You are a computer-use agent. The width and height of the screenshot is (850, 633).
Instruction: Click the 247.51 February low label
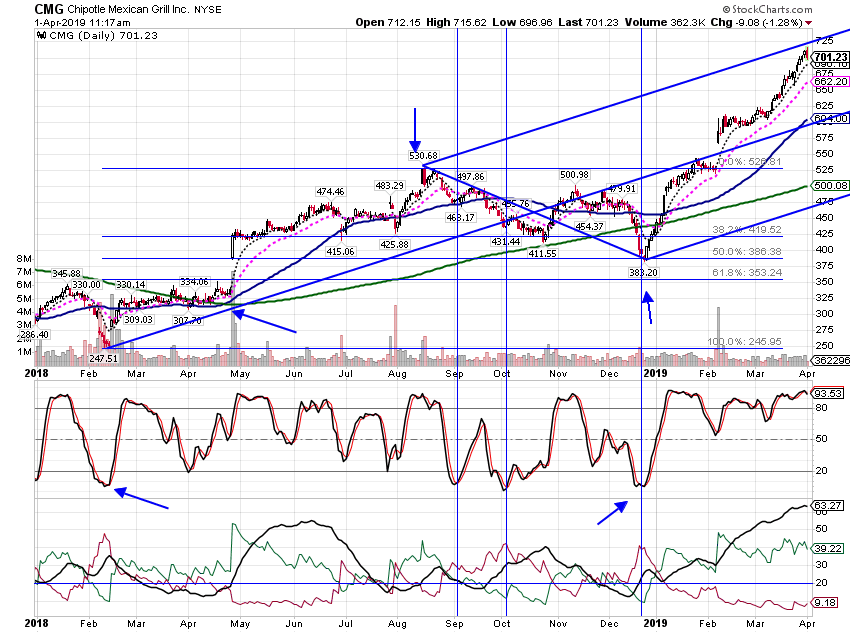point(103,359)
